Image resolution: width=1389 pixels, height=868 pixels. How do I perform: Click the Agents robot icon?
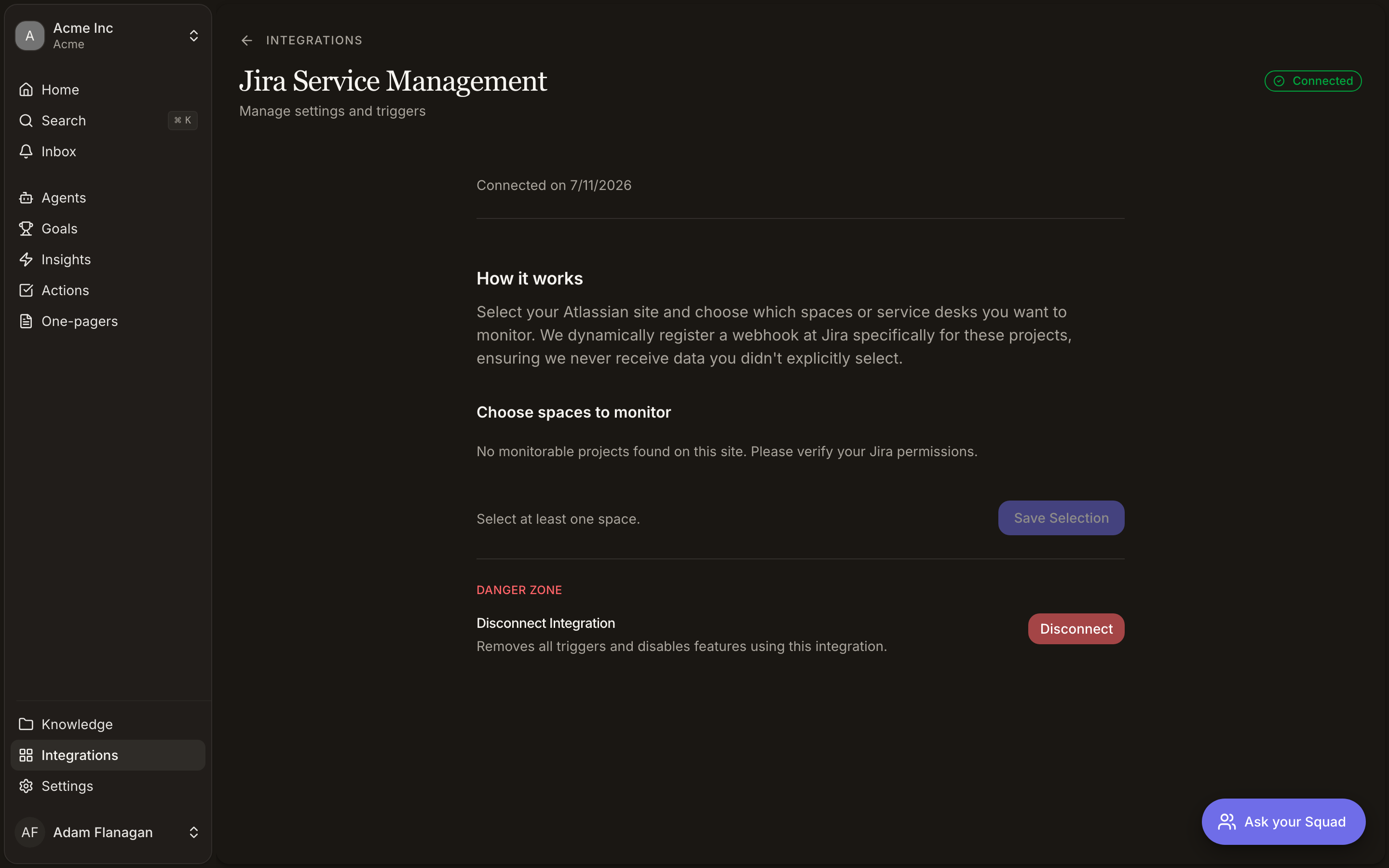pos(26,198)
